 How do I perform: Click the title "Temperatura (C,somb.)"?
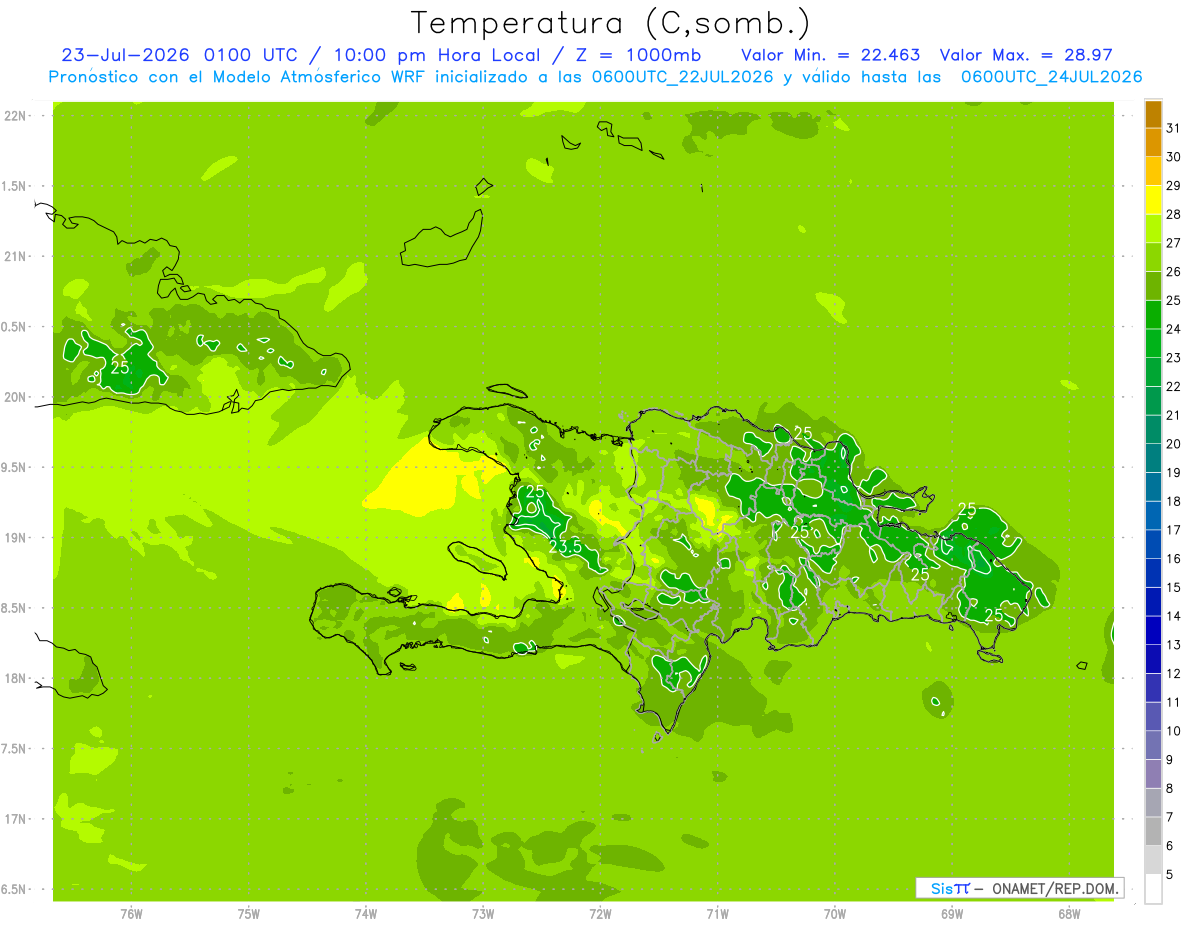(x=611, y=24)
